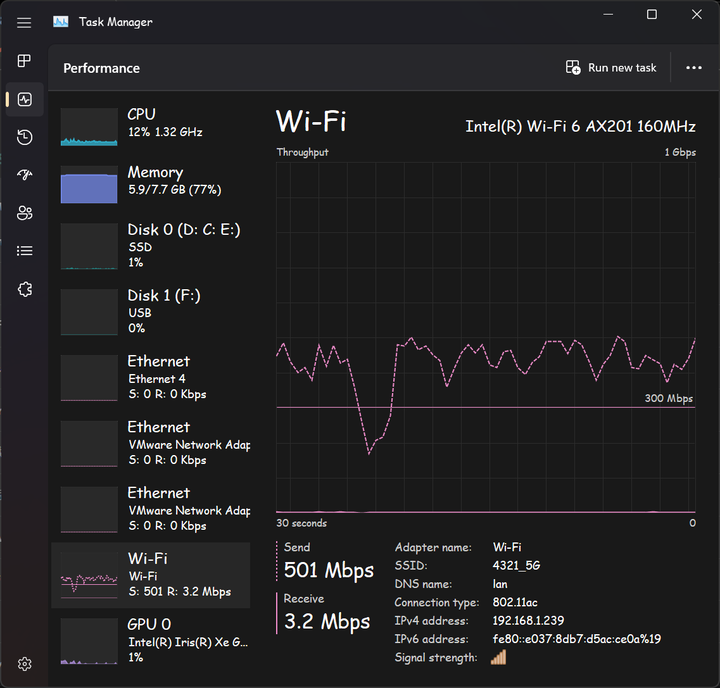720x688 pixels.
Task: Select the Performance page icon in sidebar
Action: (x=24, y=99)
